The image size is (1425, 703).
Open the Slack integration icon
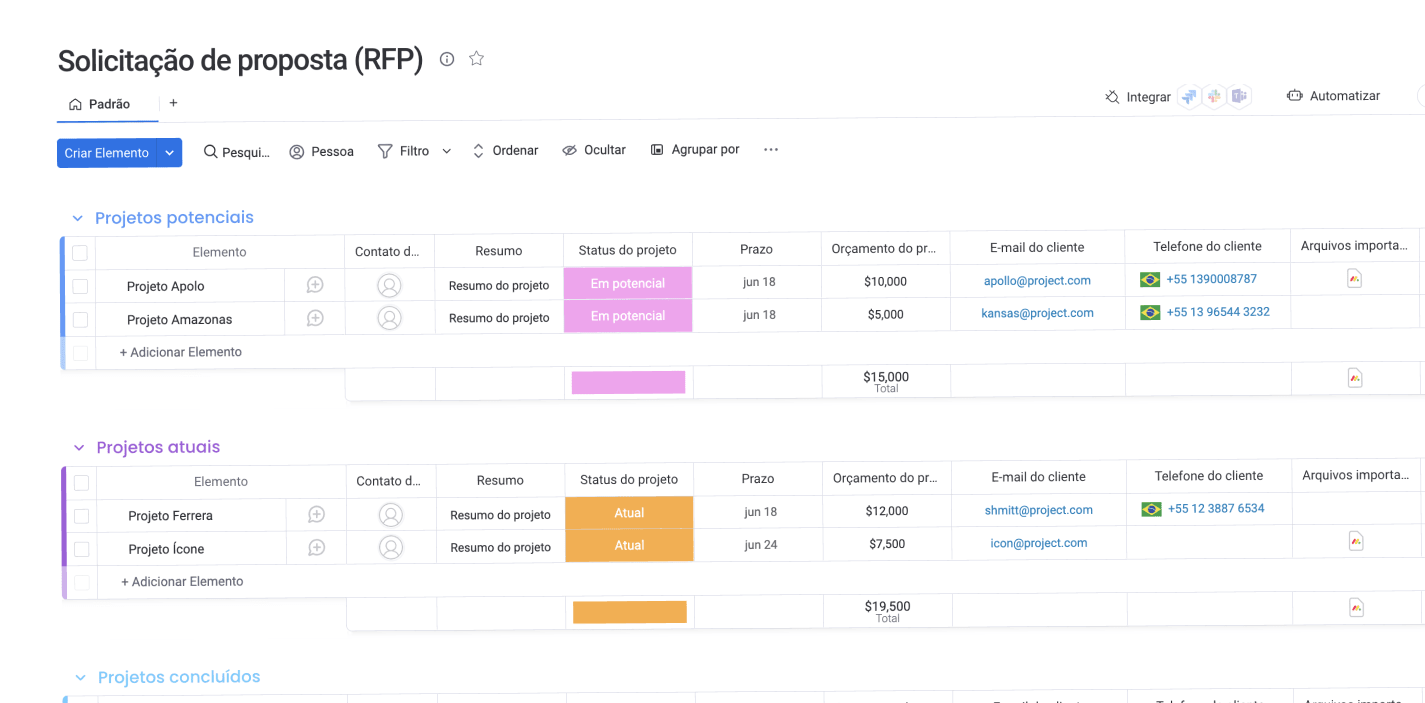(1214, 96)
